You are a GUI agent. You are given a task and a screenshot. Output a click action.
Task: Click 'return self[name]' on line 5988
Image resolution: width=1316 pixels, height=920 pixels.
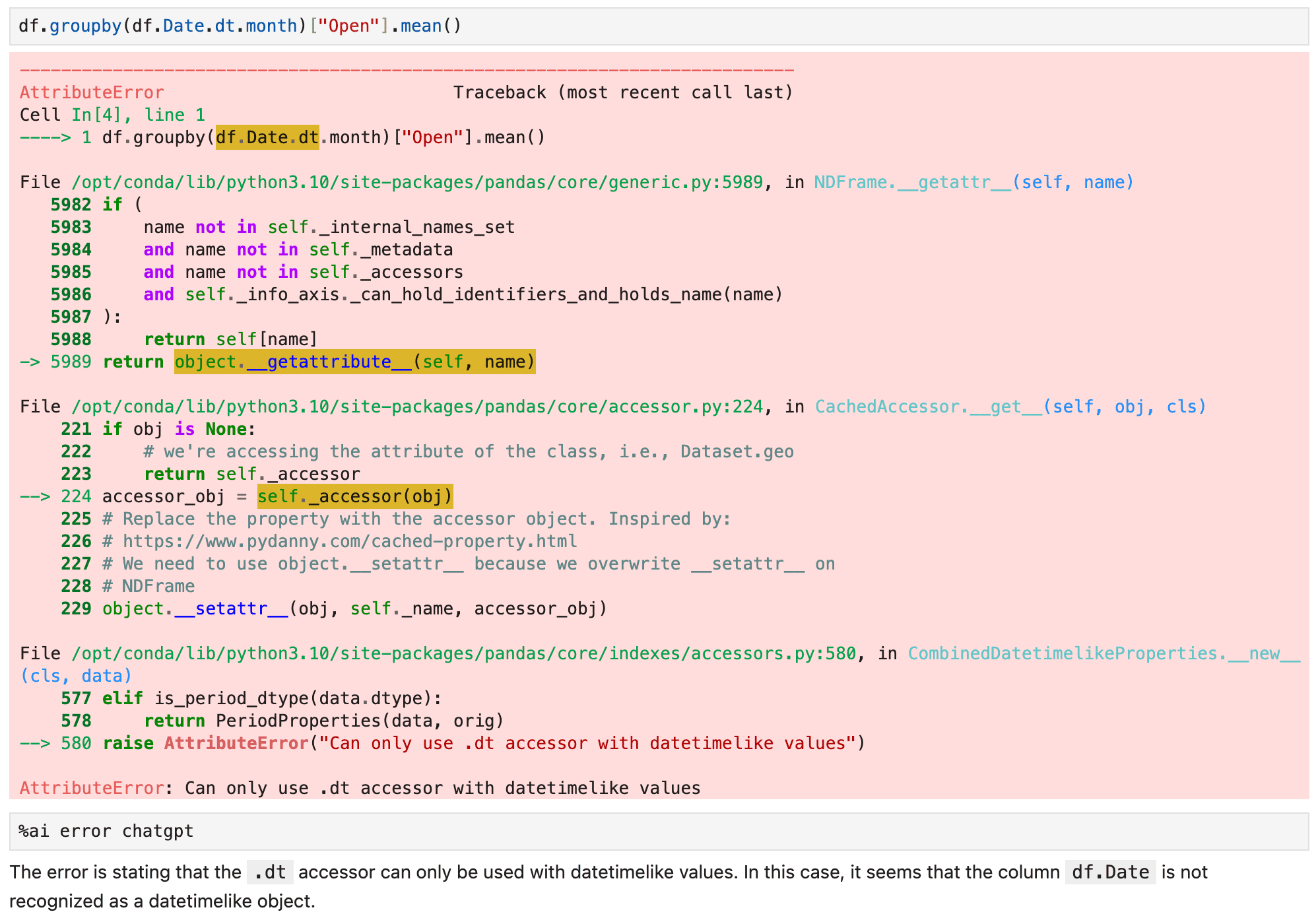231,339
